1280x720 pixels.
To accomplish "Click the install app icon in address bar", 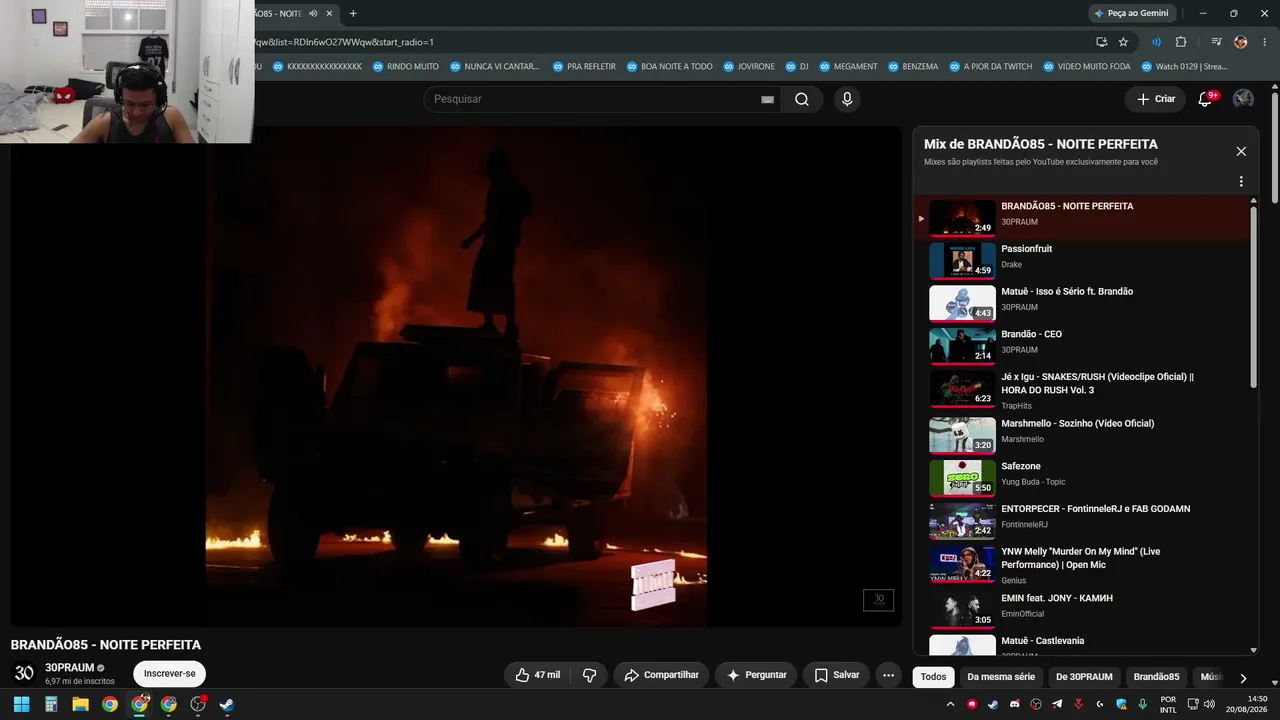I will pyautogui.click(x=1101, y=42).
